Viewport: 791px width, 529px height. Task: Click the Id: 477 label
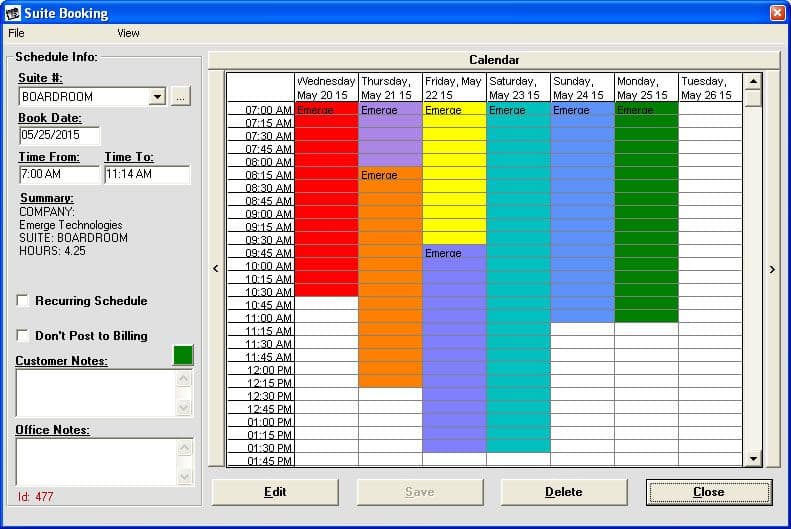coord(35,497)
